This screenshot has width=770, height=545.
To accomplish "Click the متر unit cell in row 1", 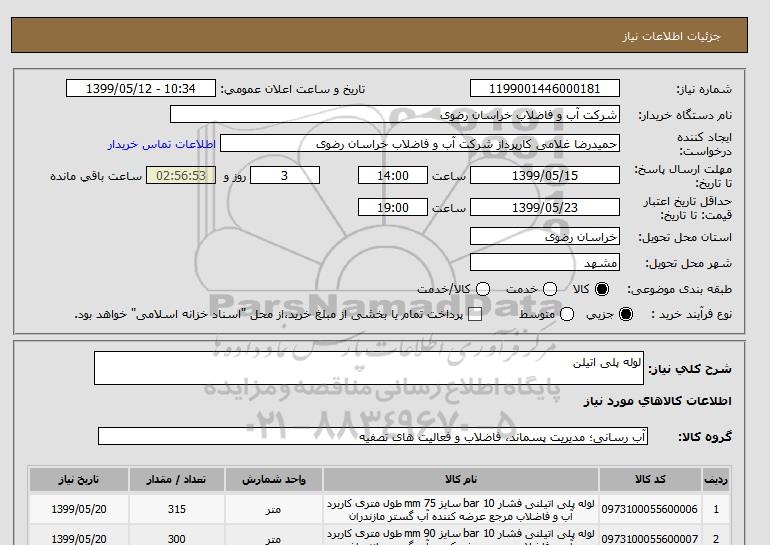I will tap(274, 509).
